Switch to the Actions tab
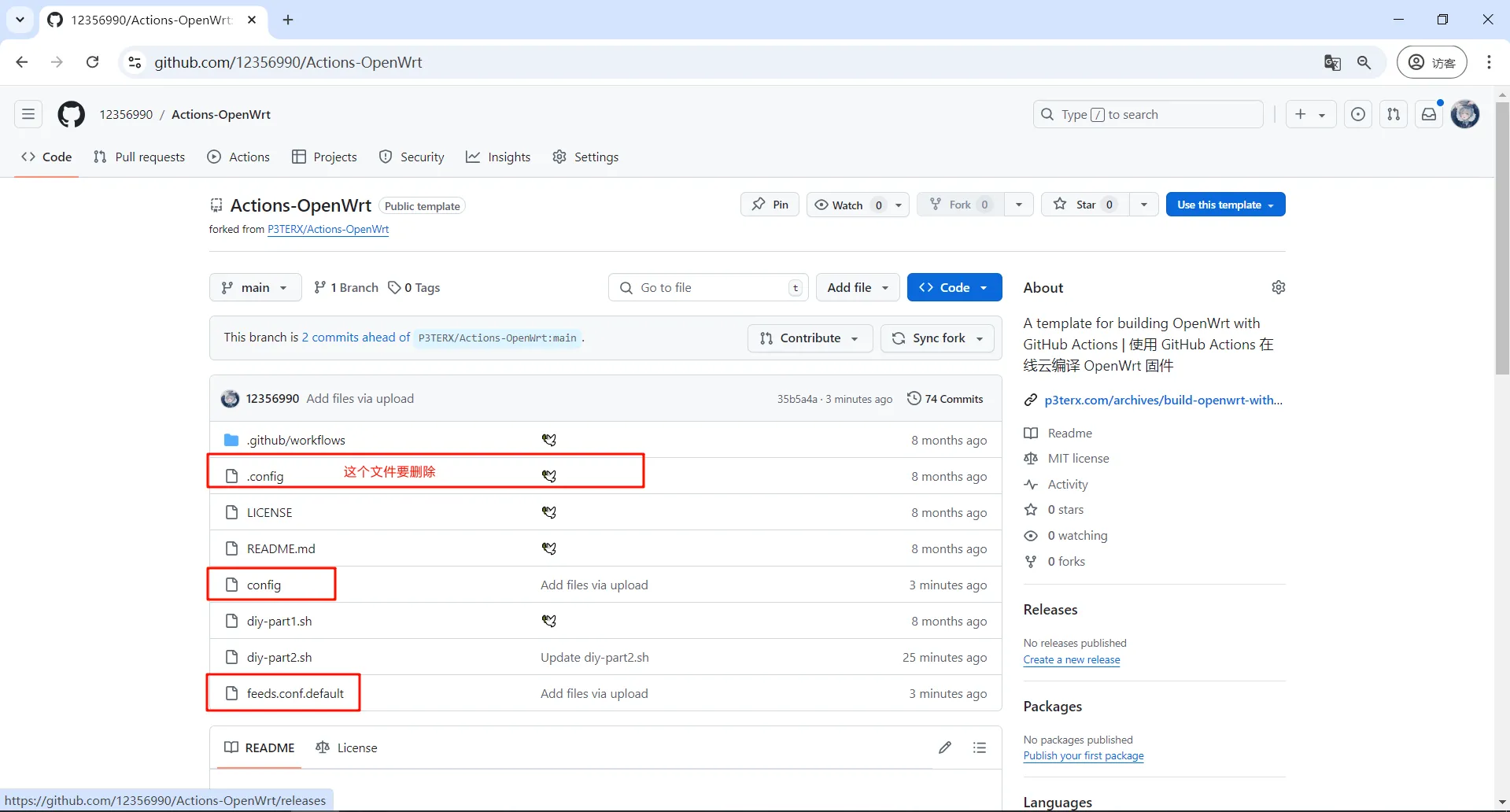Viewport: 1510px width, 812px height. [x=238, y=157]
